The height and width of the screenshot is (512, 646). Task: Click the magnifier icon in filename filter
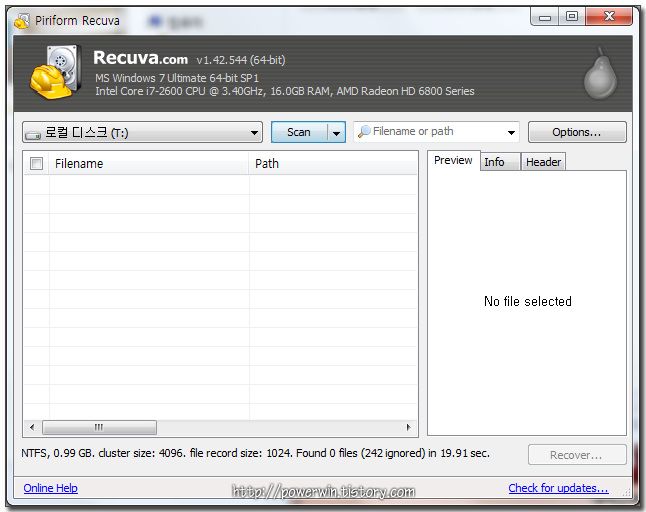point(364,132)
